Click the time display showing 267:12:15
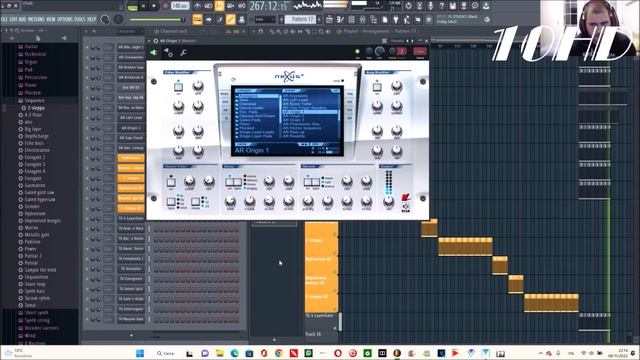640x360 pixels. tap(269, 6)
